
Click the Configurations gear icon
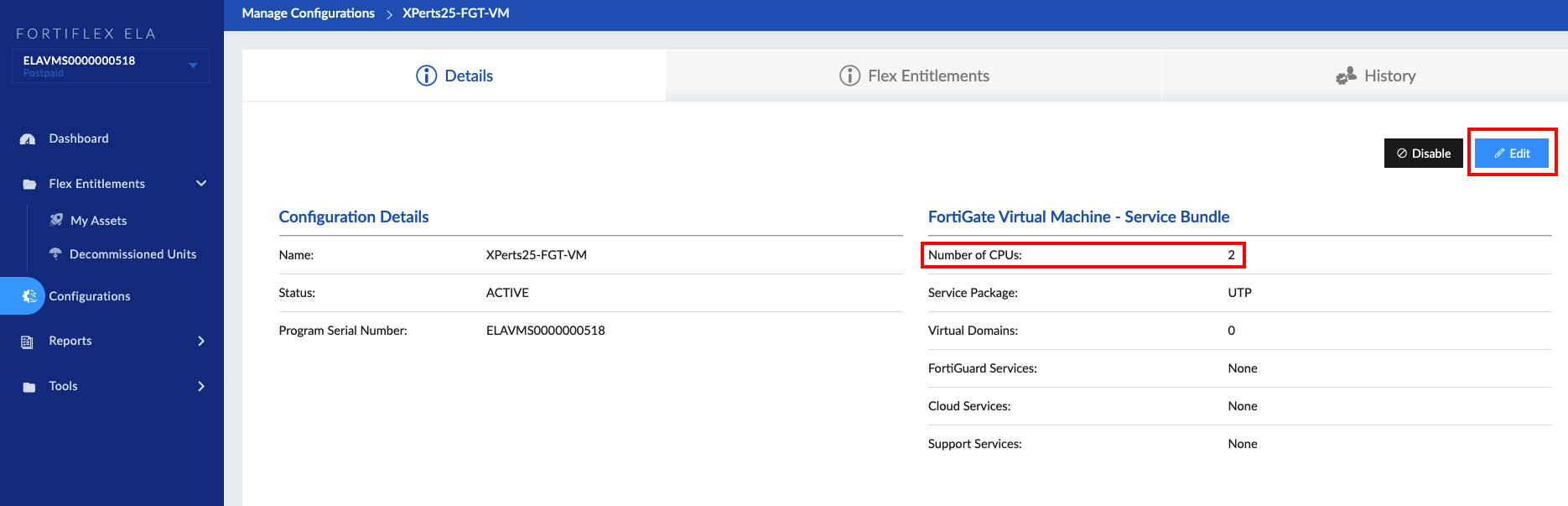[29, 296]
